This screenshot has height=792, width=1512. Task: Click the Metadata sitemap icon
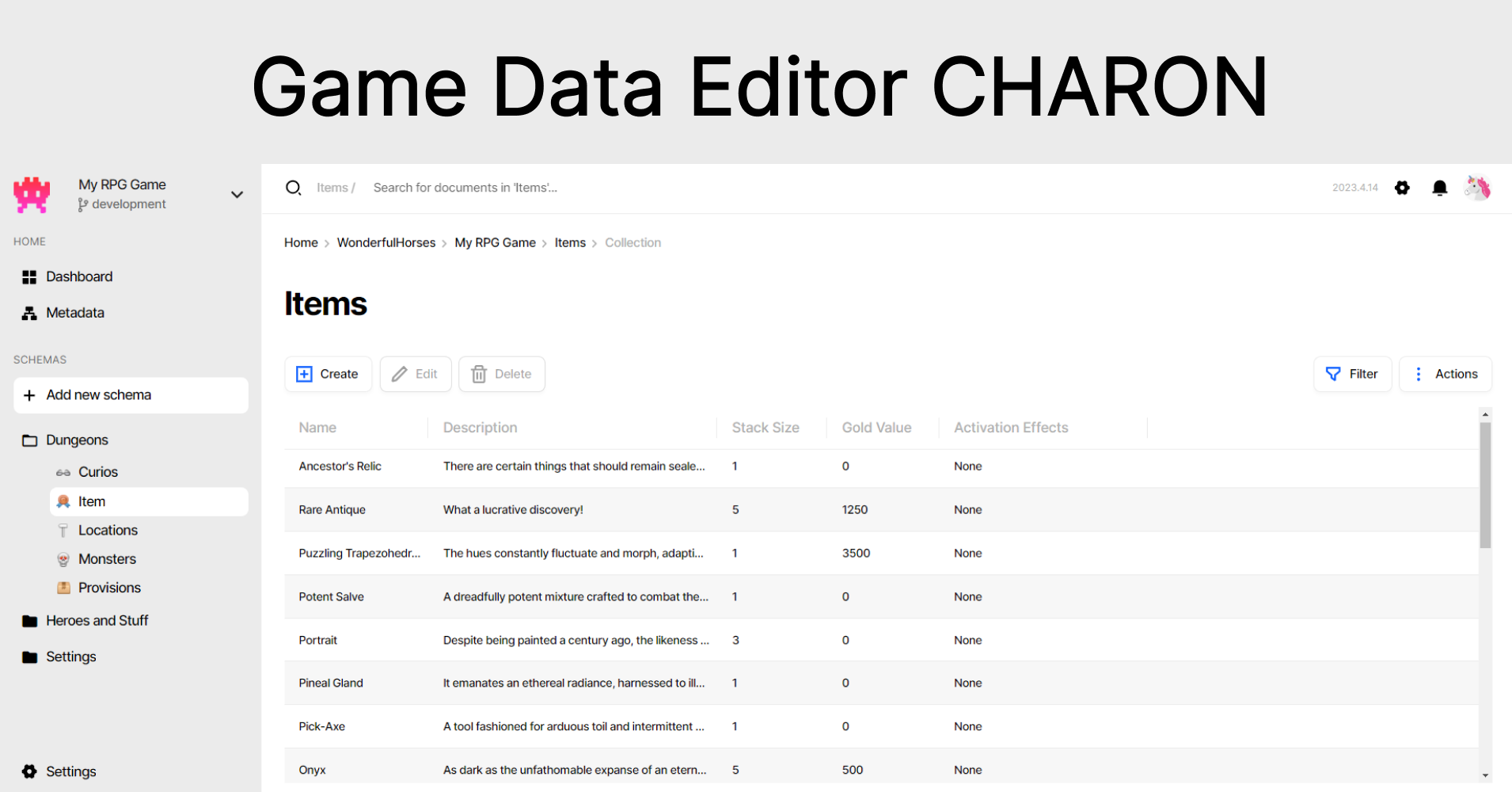click(x=29, y=312)
